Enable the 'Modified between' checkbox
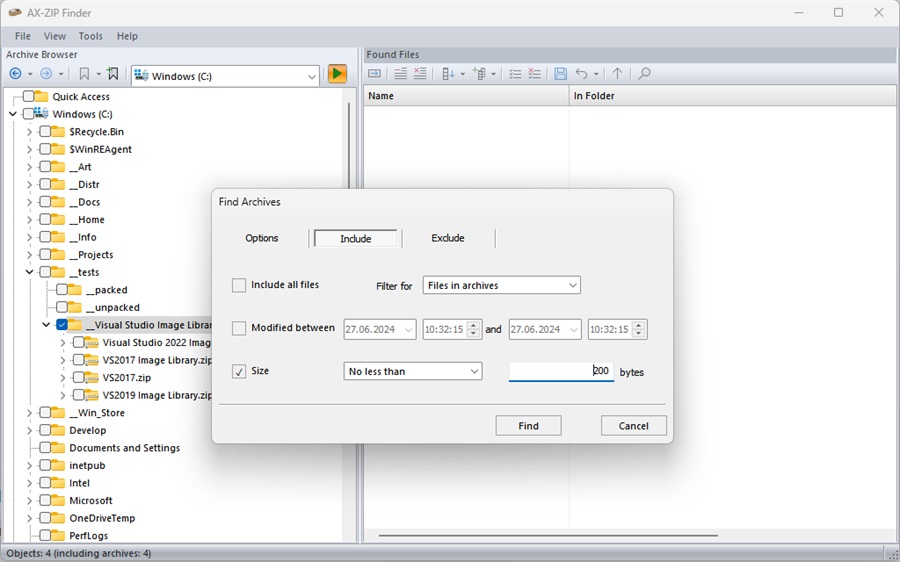The height and width of the screenshot is (562, 900). (x=239, y=328)
